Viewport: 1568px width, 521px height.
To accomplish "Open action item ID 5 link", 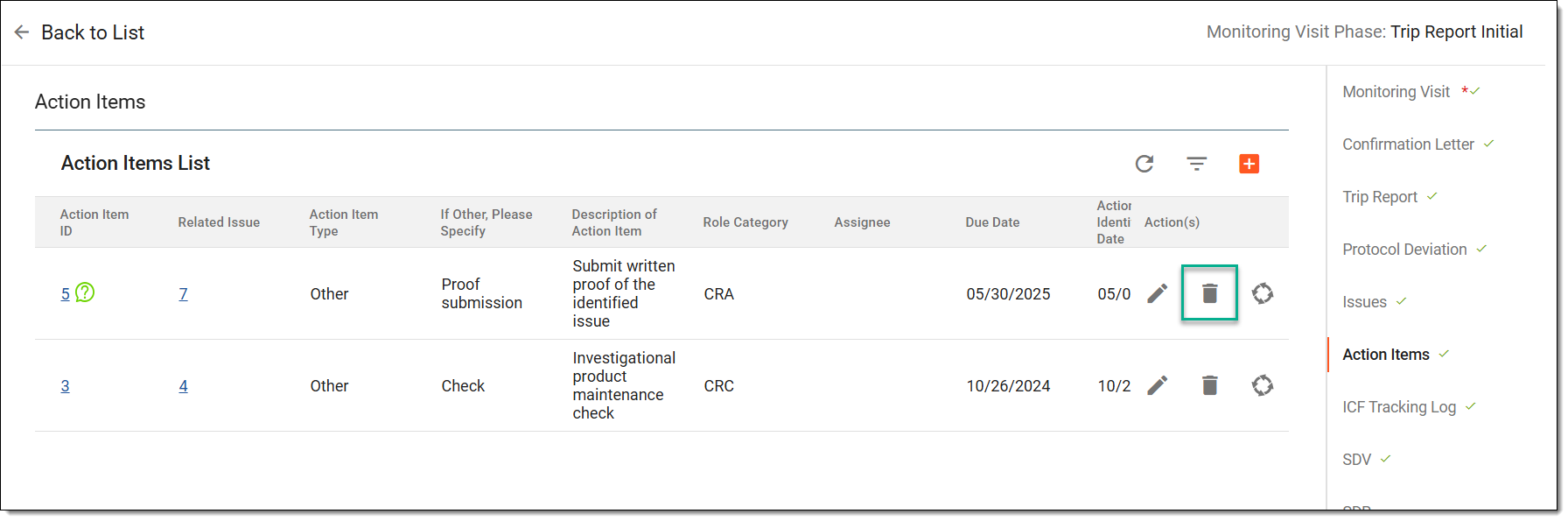I will coord(66,294).
